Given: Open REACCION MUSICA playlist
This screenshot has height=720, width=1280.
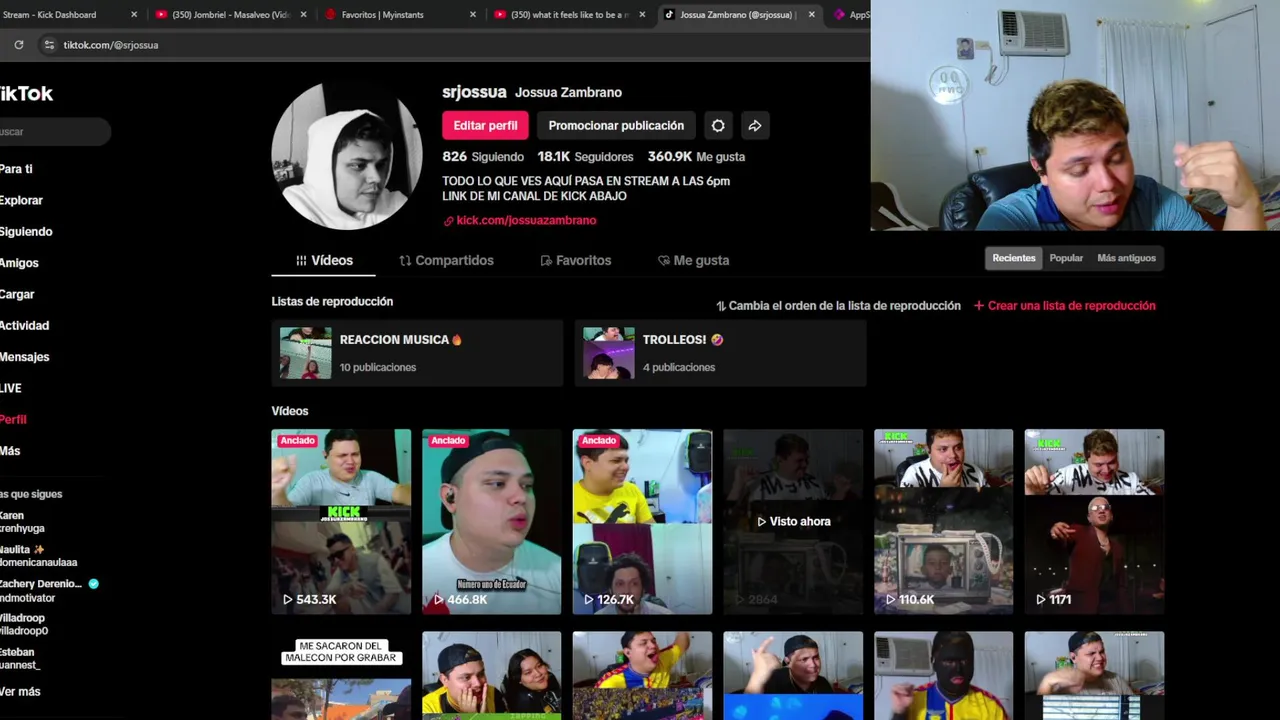Looking at the screenshot, I should [x=417, y=353].
